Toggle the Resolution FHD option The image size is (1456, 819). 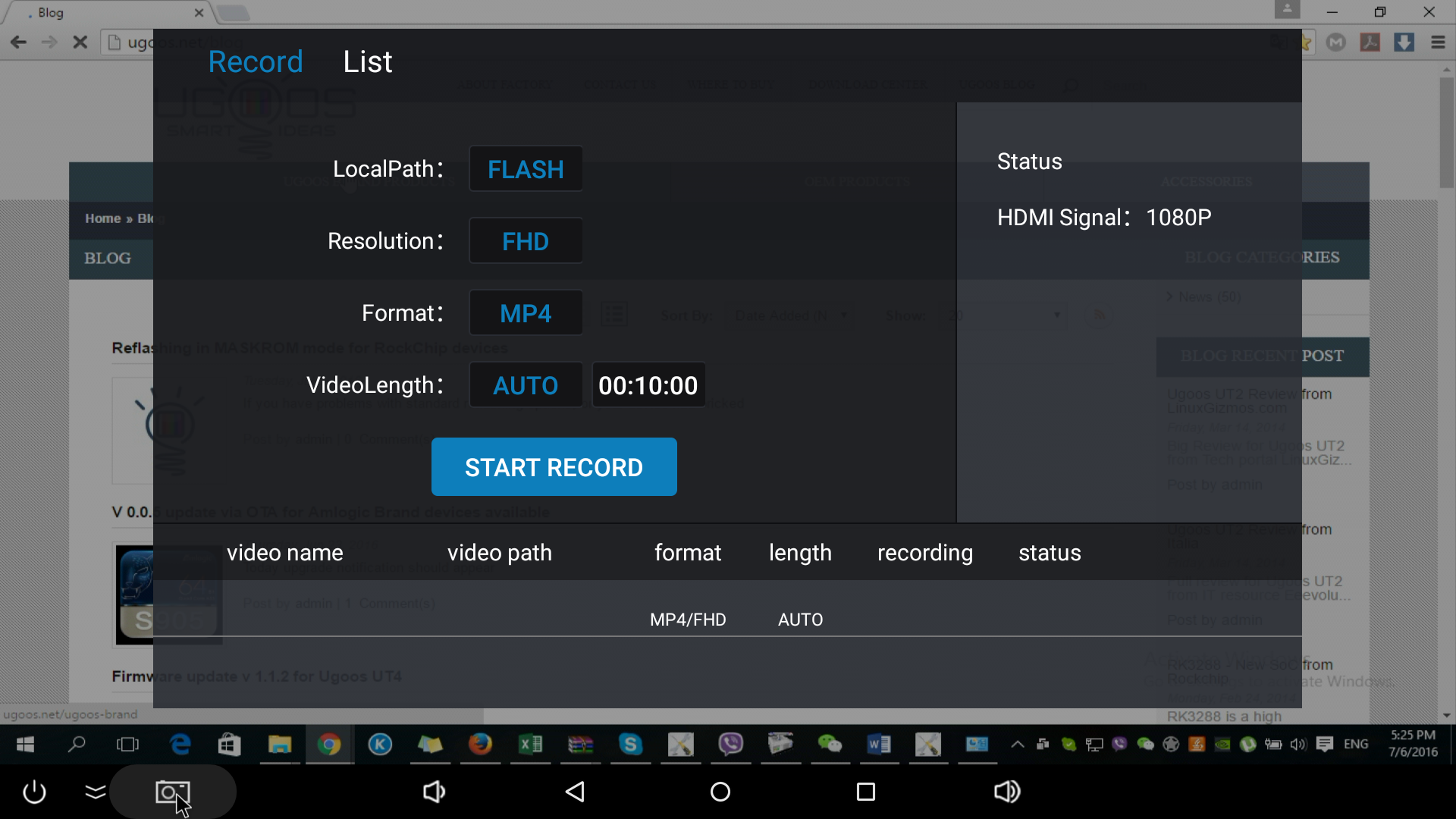pyautogui.click(x=526, y=240)
